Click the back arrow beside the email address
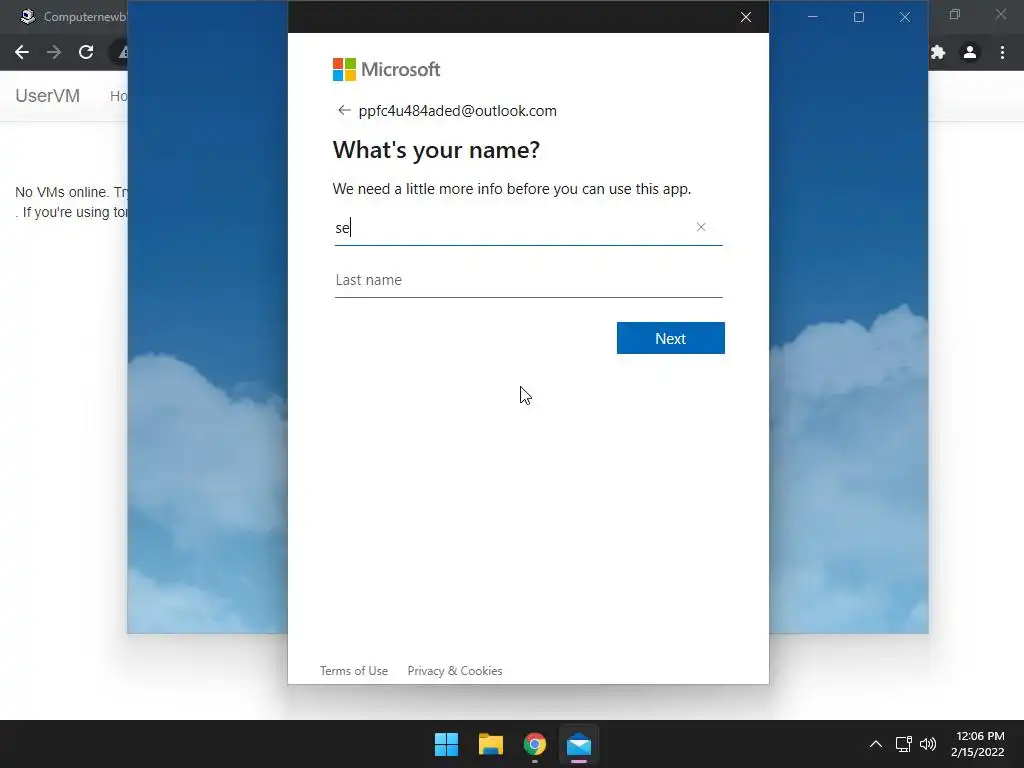This screenshot has height=768, width=1024. pyautogui.click(x=344, y=110)
